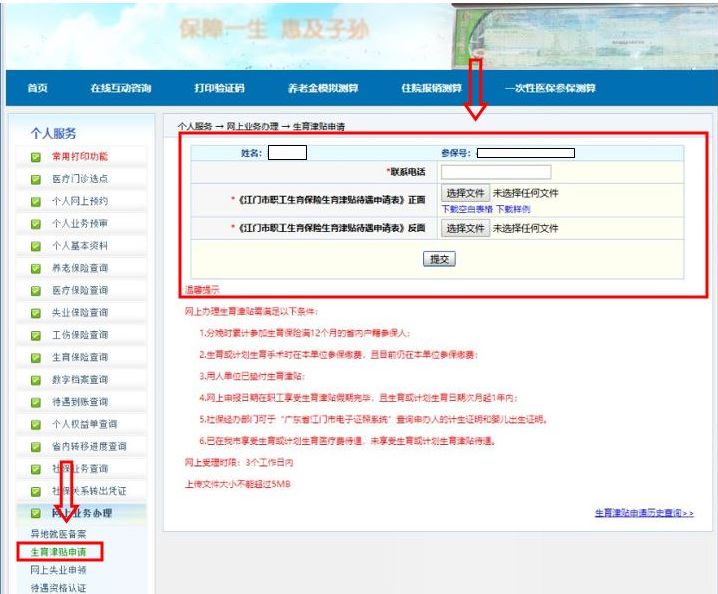Image resolution: width=718 pixels, height=594 pixels.
Task: Expand 数字档案查询 sidebar section
Action: click(x=82, y=380)
